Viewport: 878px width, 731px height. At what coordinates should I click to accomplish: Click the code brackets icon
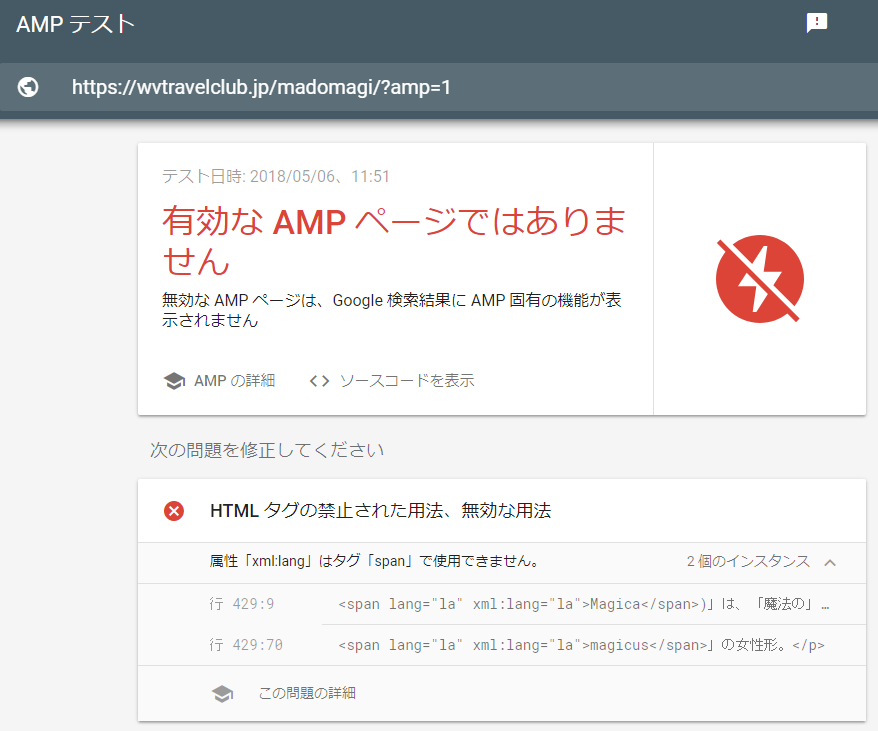pos(319,381)
